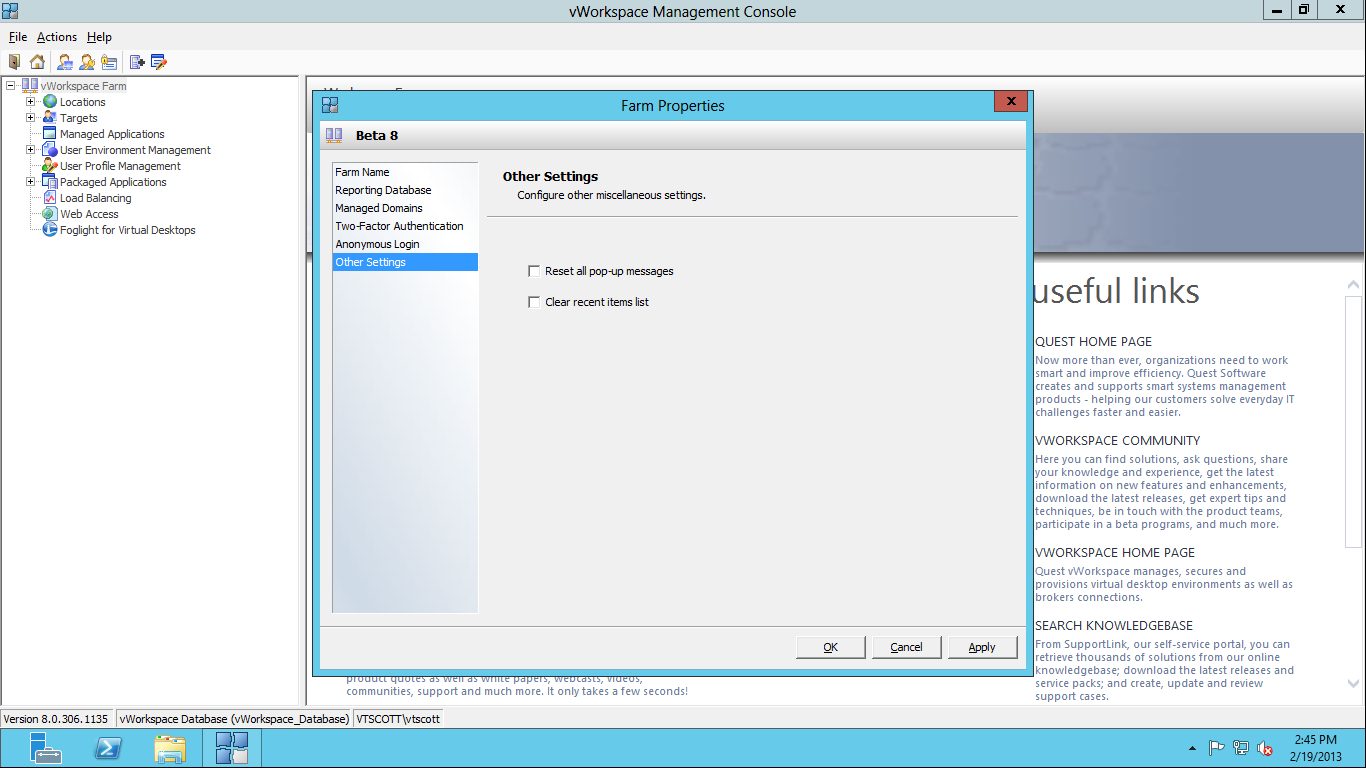Click the padlock window toolbar icon

[x=109, y=62]
